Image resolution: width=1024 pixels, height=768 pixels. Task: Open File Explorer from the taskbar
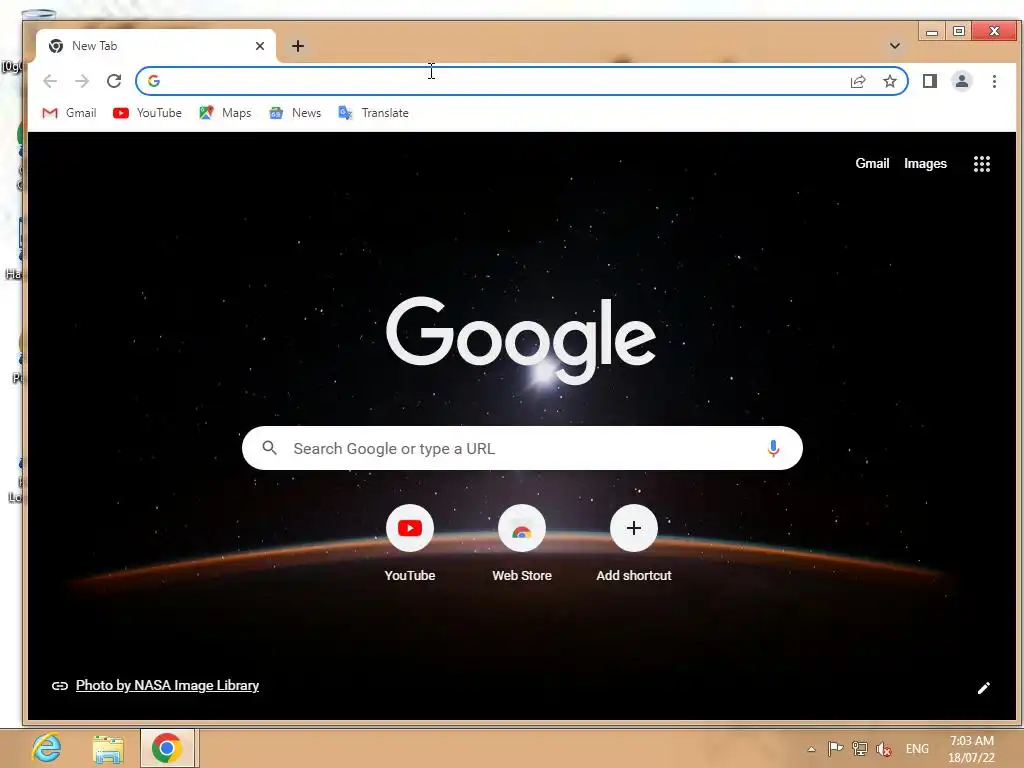(108, 748)
